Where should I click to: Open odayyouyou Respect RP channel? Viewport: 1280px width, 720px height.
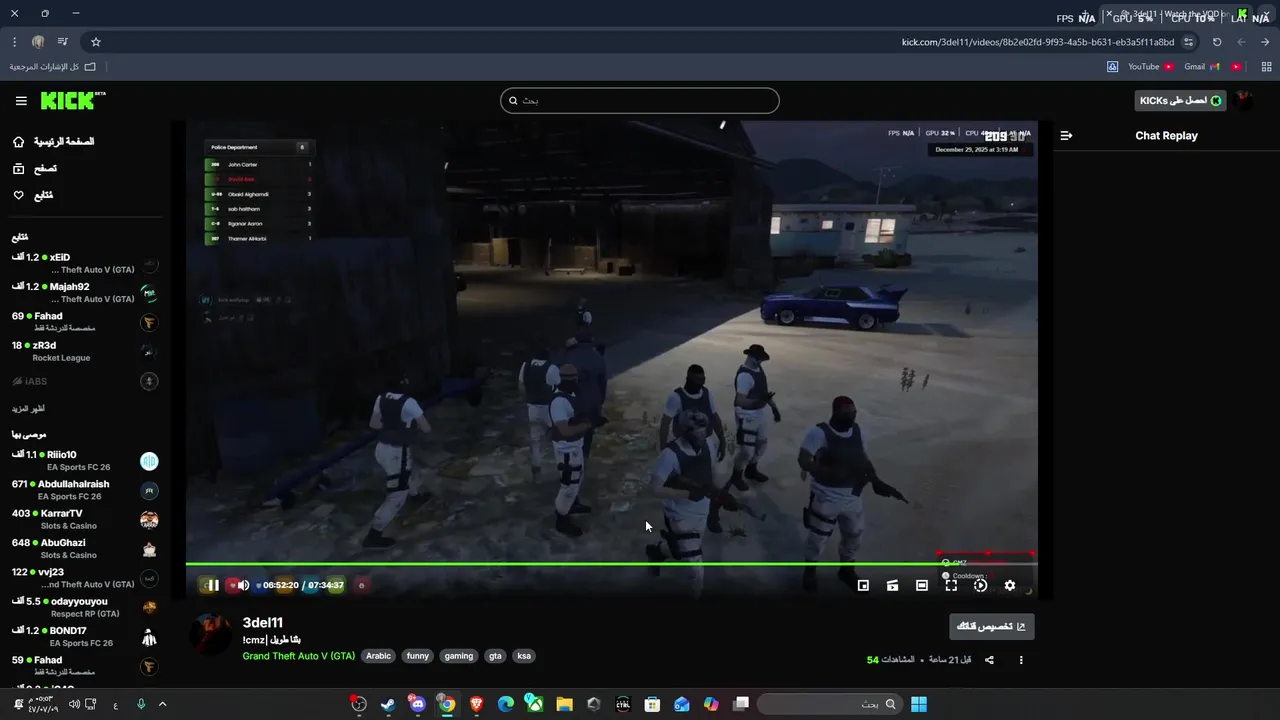(85, 608)
